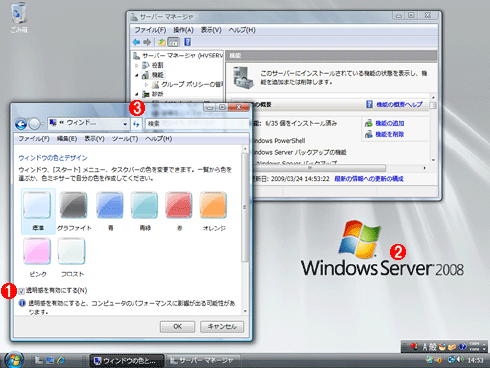490x368 pixels.
Task: Open ヘルプ(H) menu in Server Manager
Action: 242,30
